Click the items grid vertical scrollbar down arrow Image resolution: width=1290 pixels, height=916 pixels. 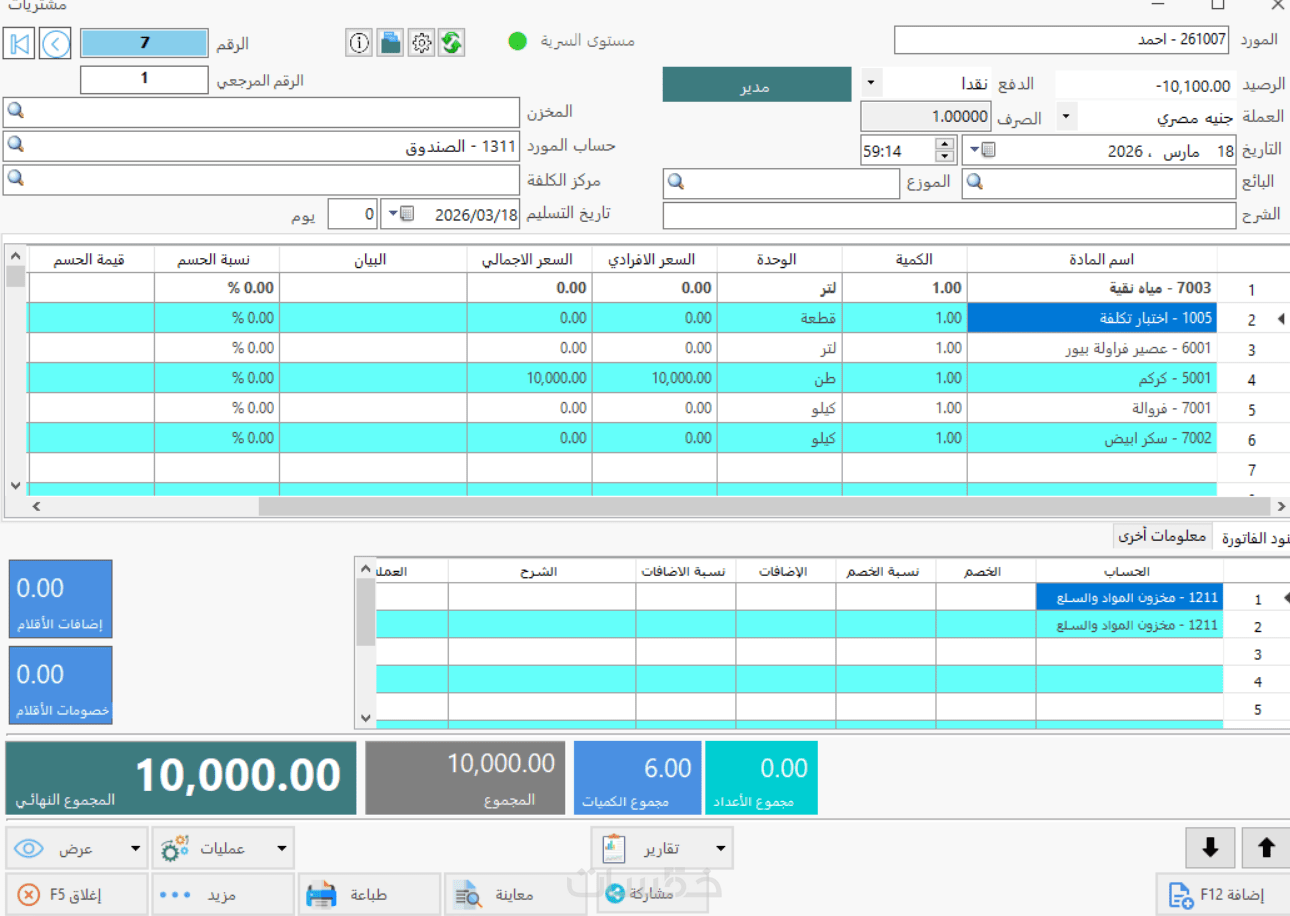(x=15, y=486)
